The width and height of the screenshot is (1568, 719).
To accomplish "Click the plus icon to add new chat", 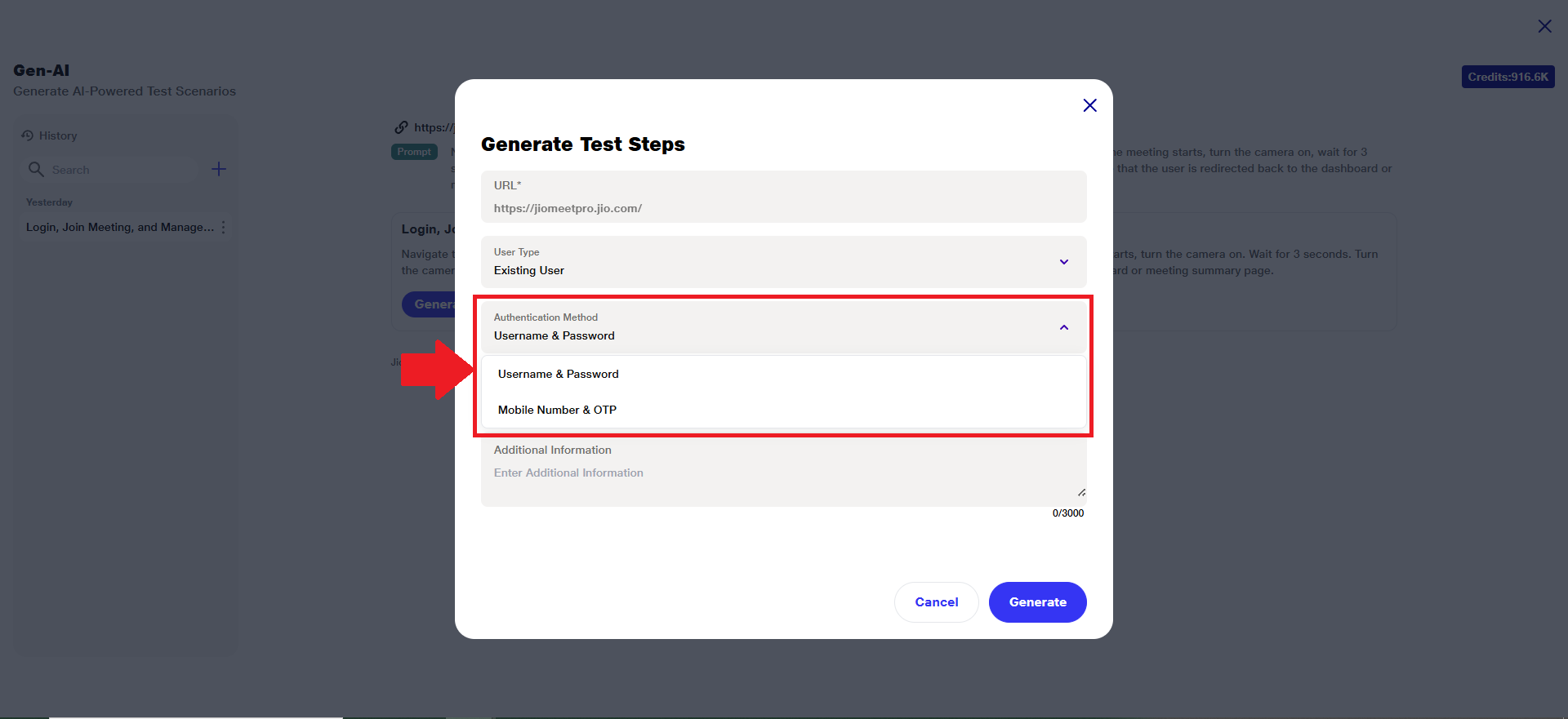I will click(219, 169).
